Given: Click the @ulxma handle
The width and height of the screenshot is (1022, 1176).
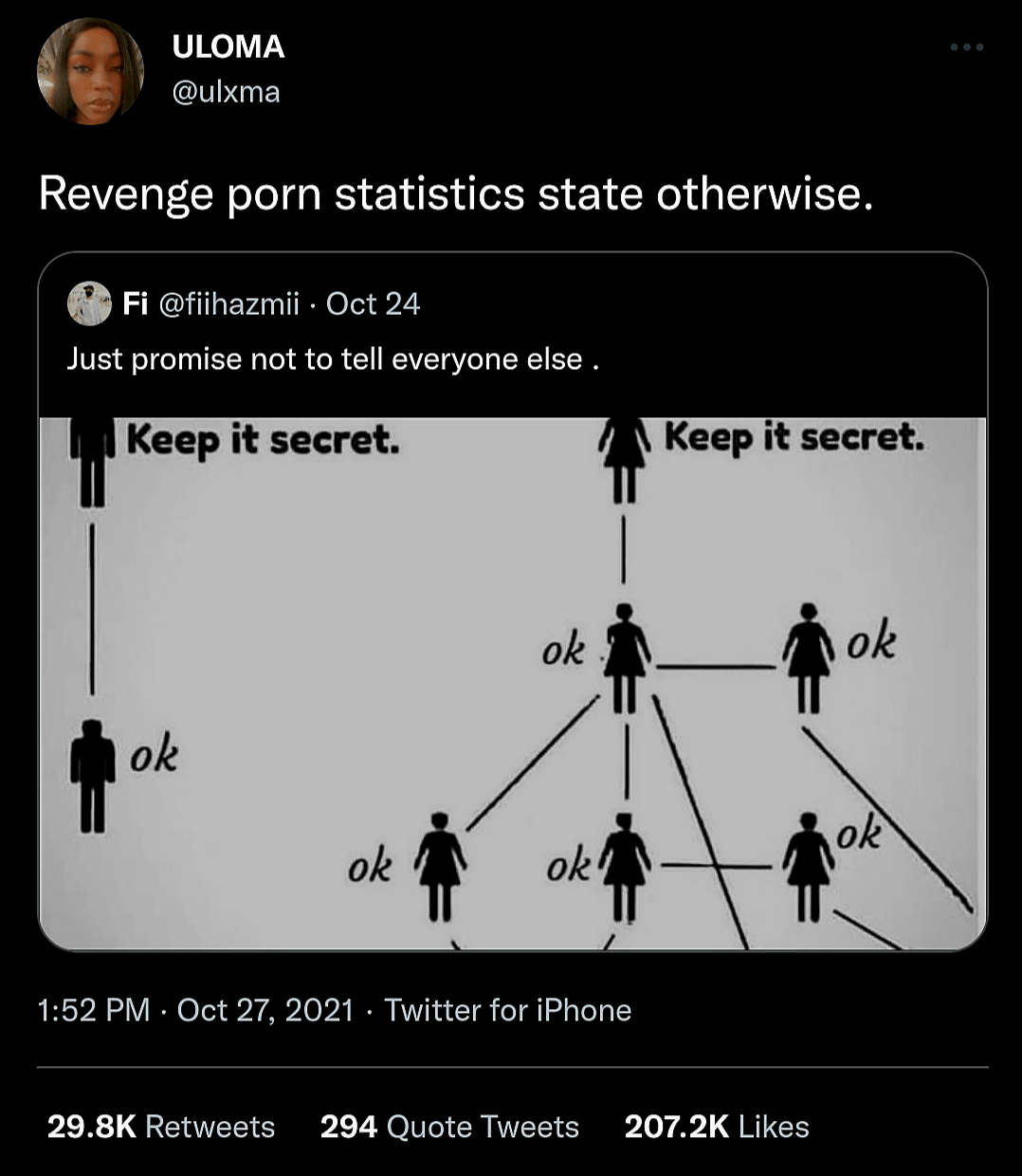Looking at the screenshot, I should tap(226, 92).
